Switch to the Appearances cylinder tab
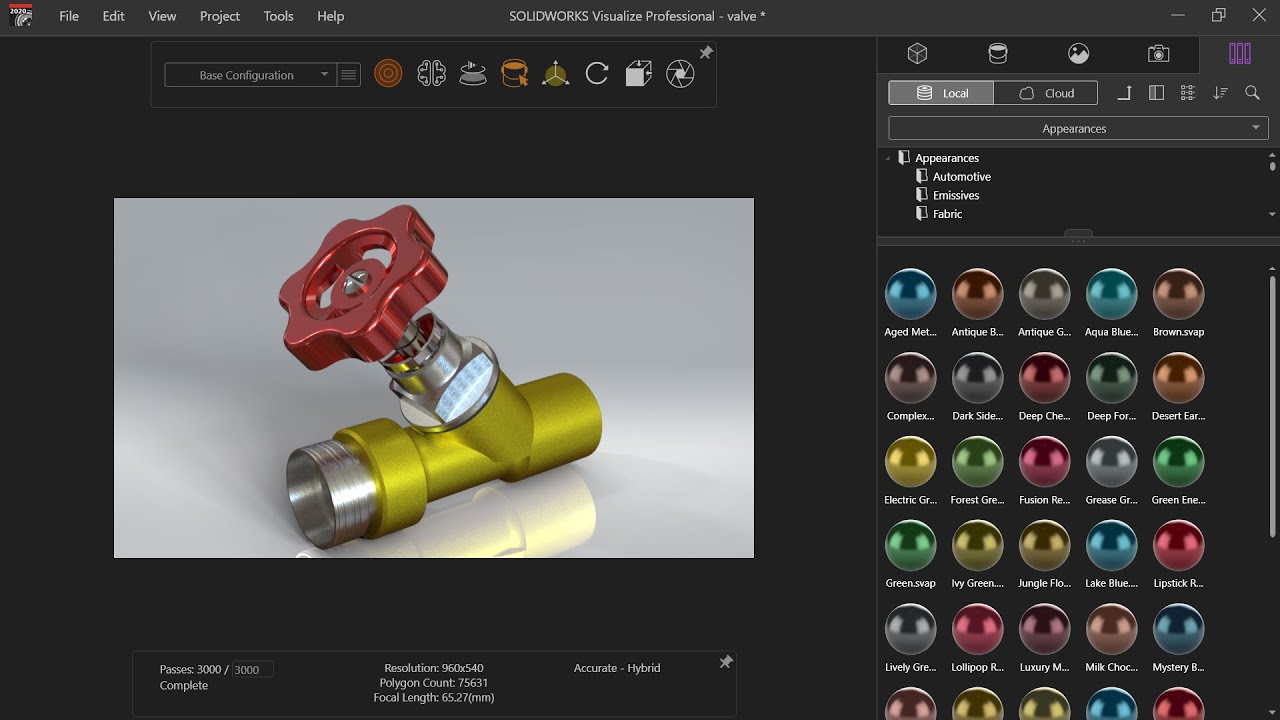 (x=998, y=54)
